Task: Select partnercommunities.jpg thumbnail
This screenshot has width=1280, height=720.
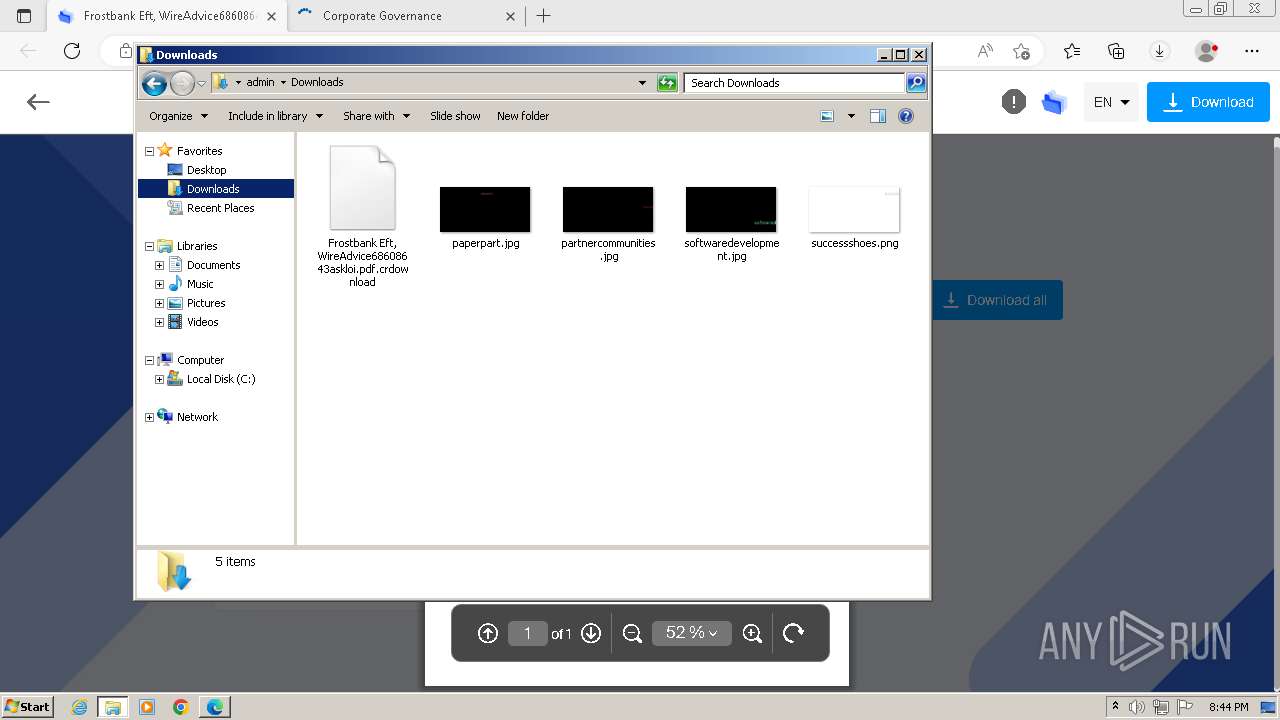Action: click(608, 224)
